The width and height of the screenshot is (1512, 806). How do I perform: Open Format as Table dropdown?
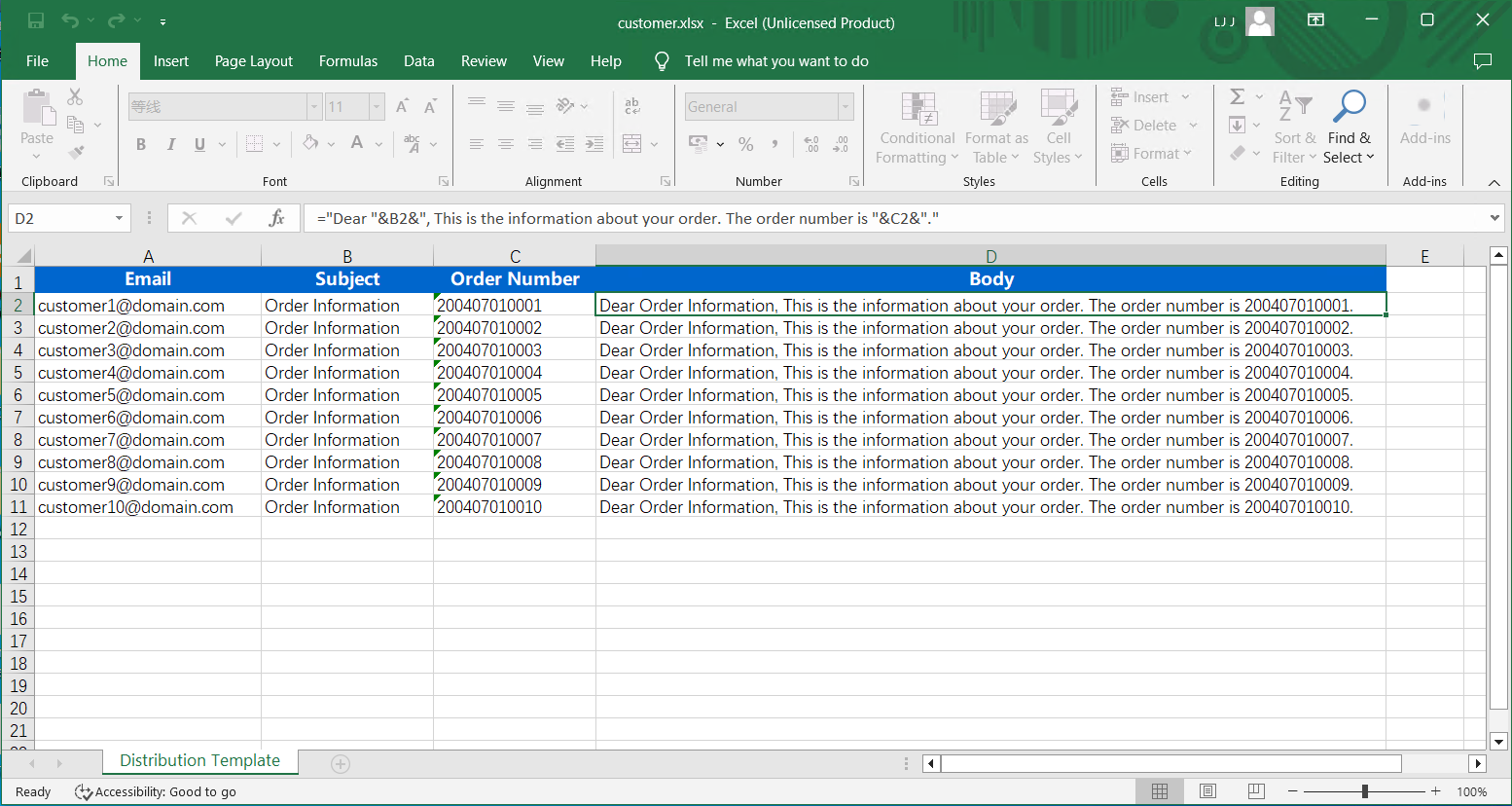click(996, 128)
